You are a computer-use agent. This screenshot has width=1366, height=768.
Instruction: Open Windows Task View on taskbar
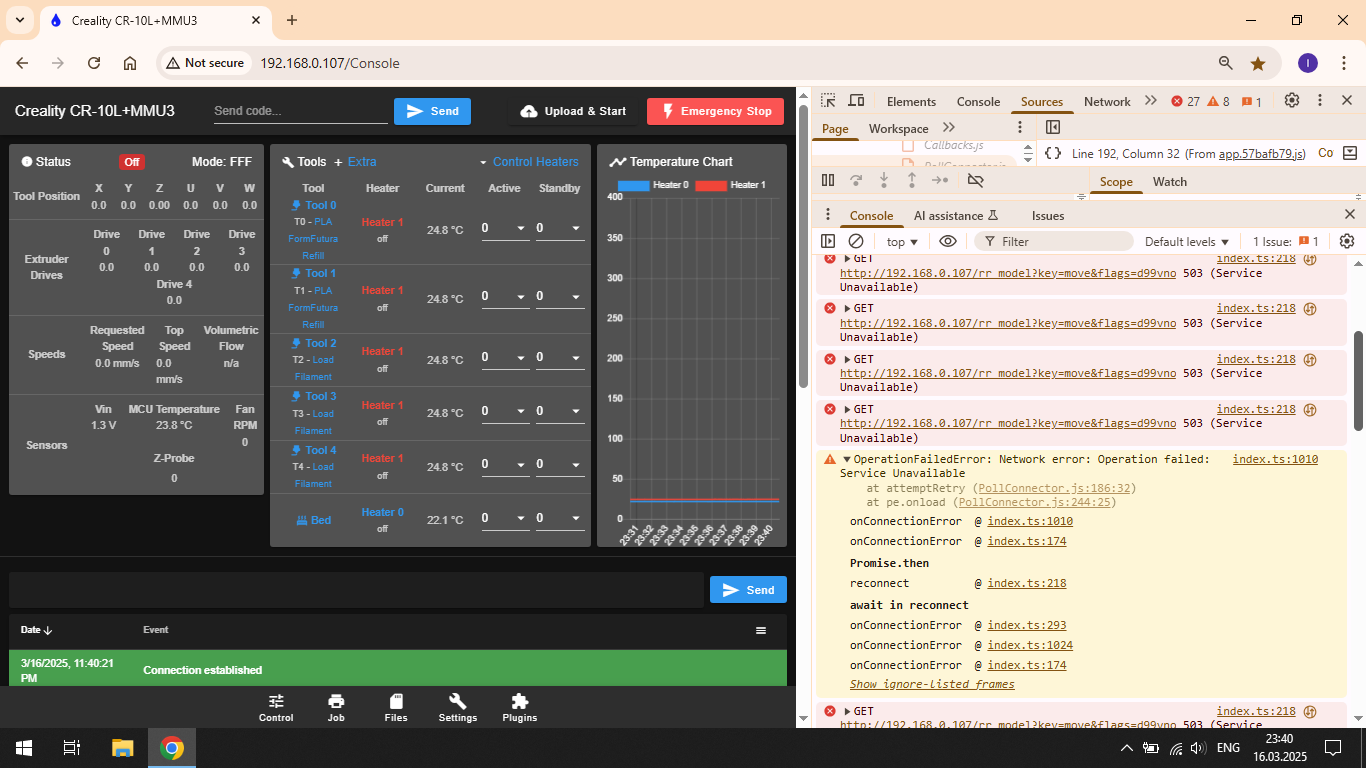[72, 747]
